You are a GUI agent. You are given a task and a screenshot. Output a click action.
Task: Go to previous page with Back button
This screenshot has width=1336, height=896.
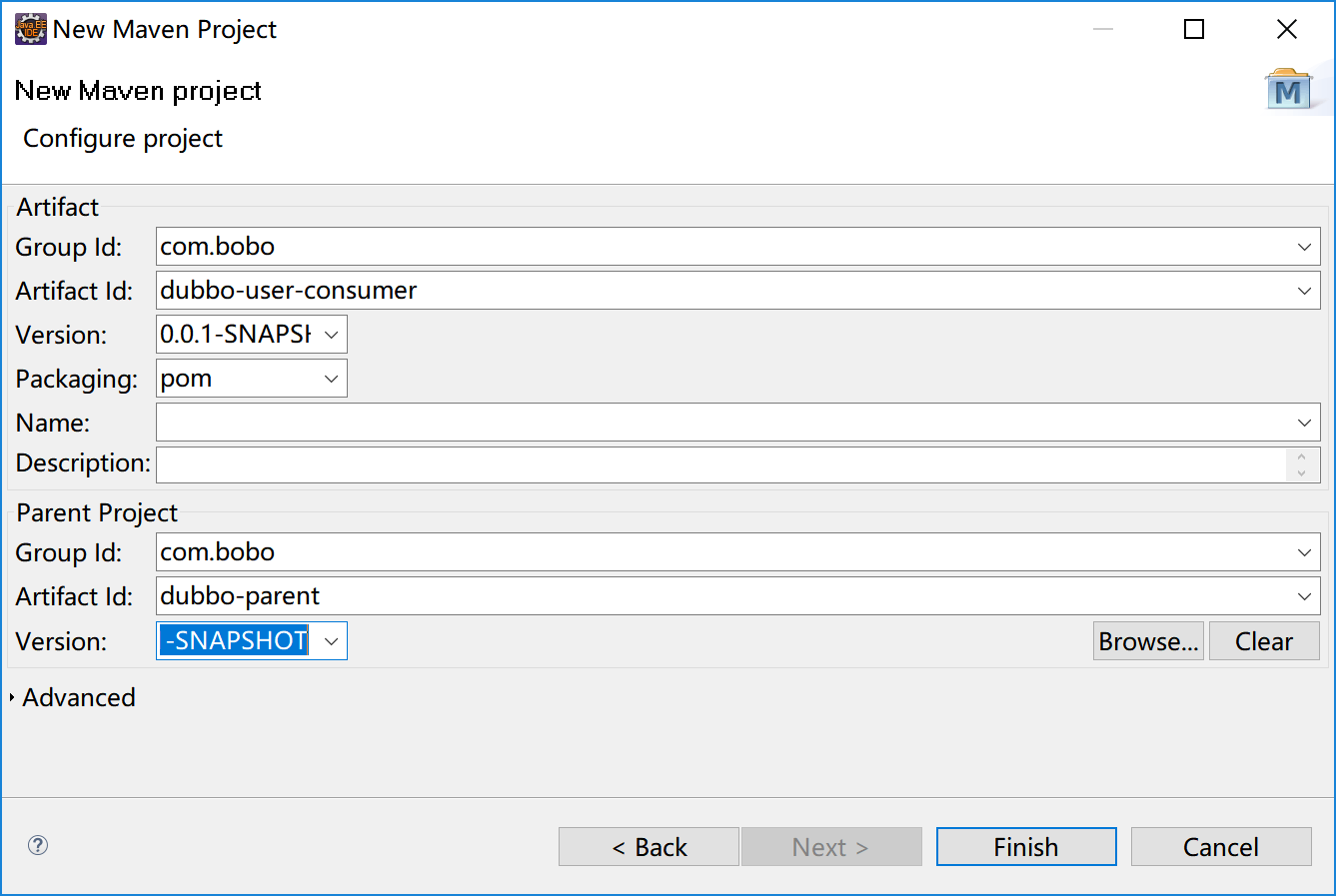pyautogui.click(x=649, y=847)
